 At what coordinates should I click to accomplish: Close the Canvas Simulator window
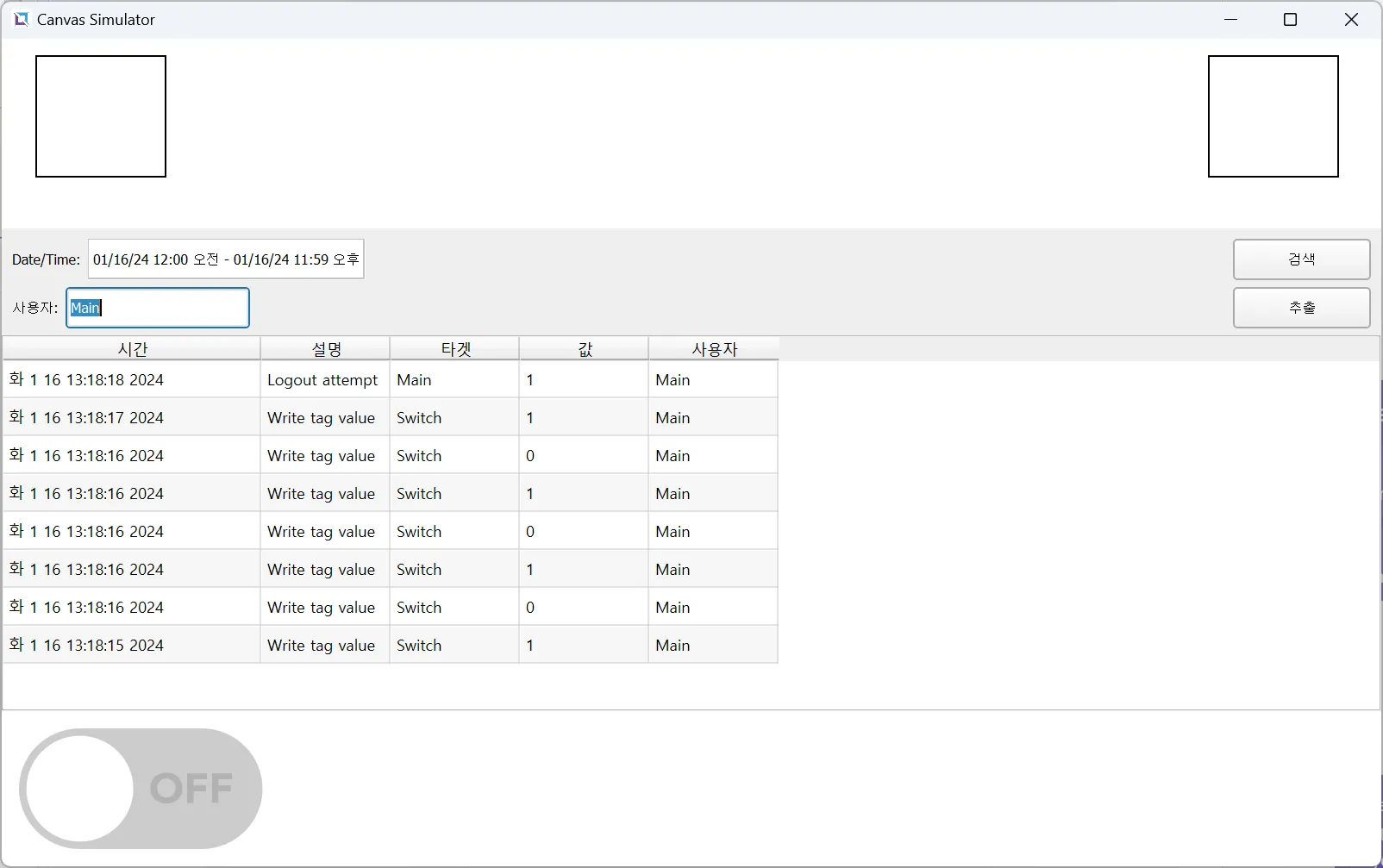[x=1351, y=20]
